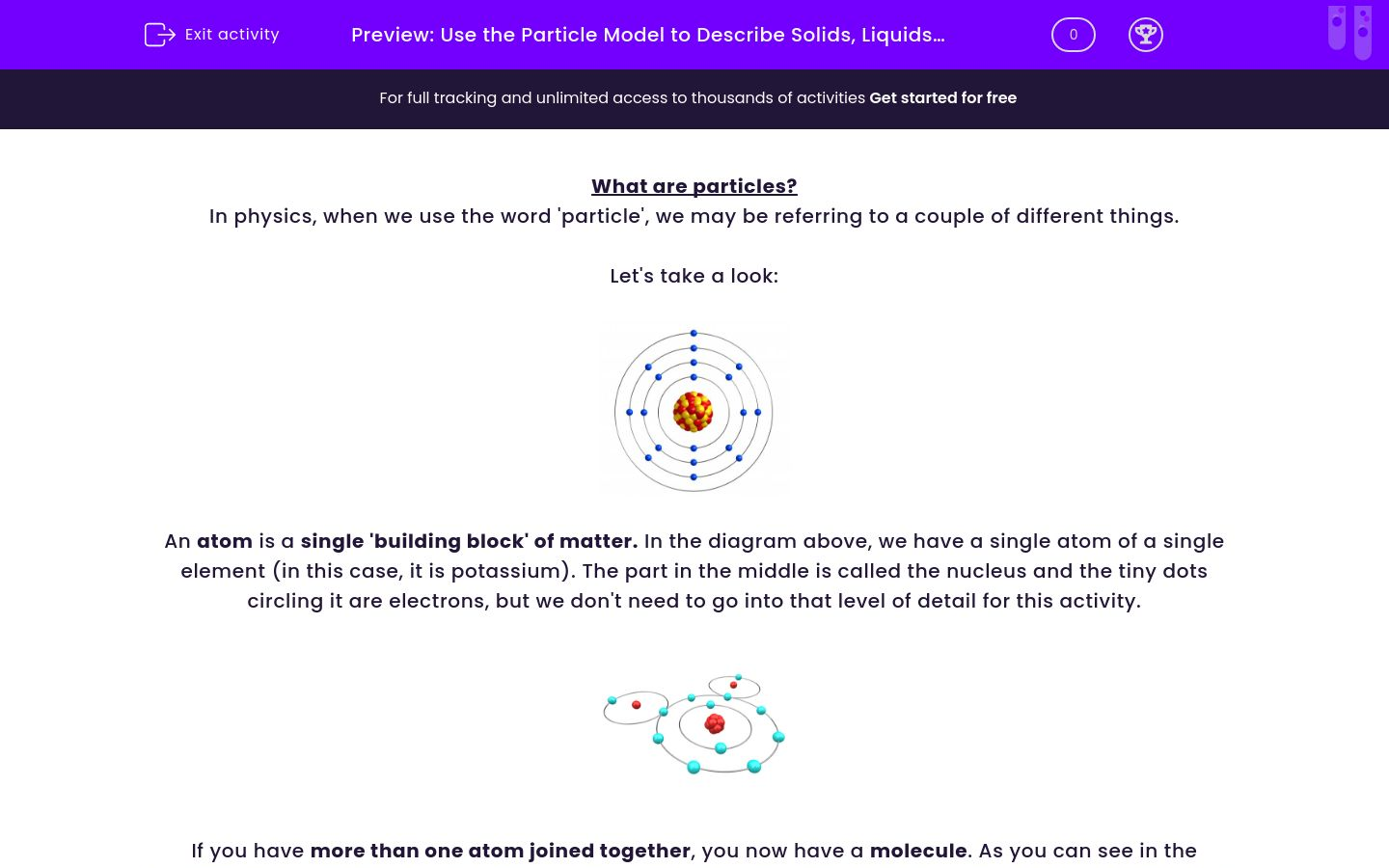Viewport: 1389px width, 868px height.
Task: Click the score counter showing 0
Action: 1073,34
